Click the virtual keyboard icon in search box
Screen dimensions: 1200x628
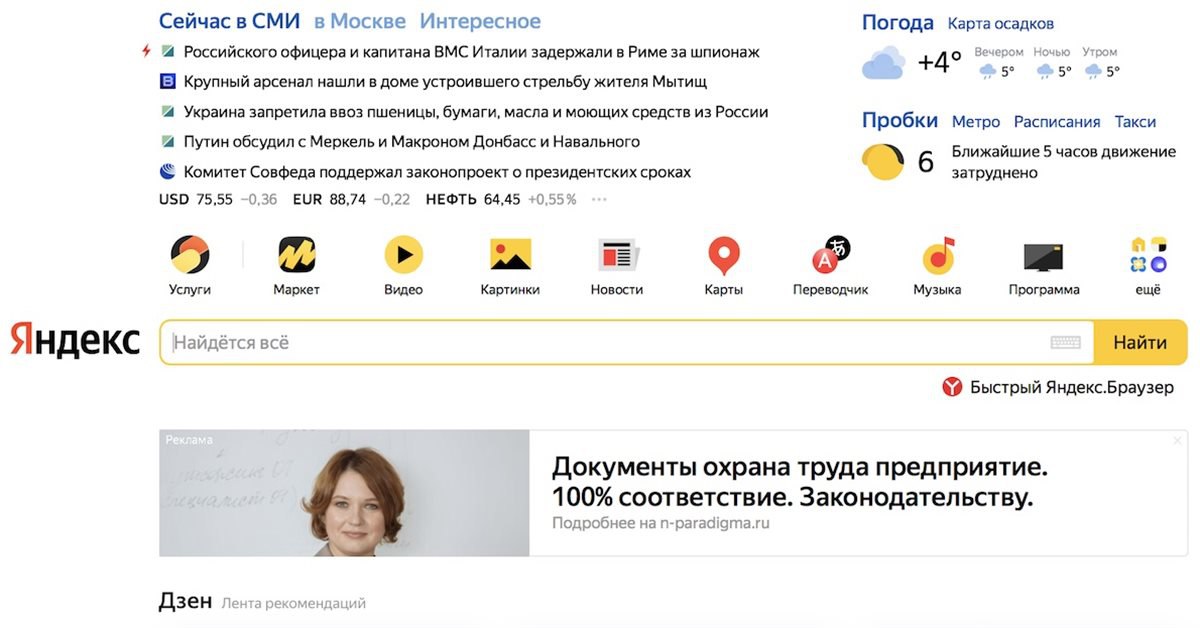coord(1066,343)
